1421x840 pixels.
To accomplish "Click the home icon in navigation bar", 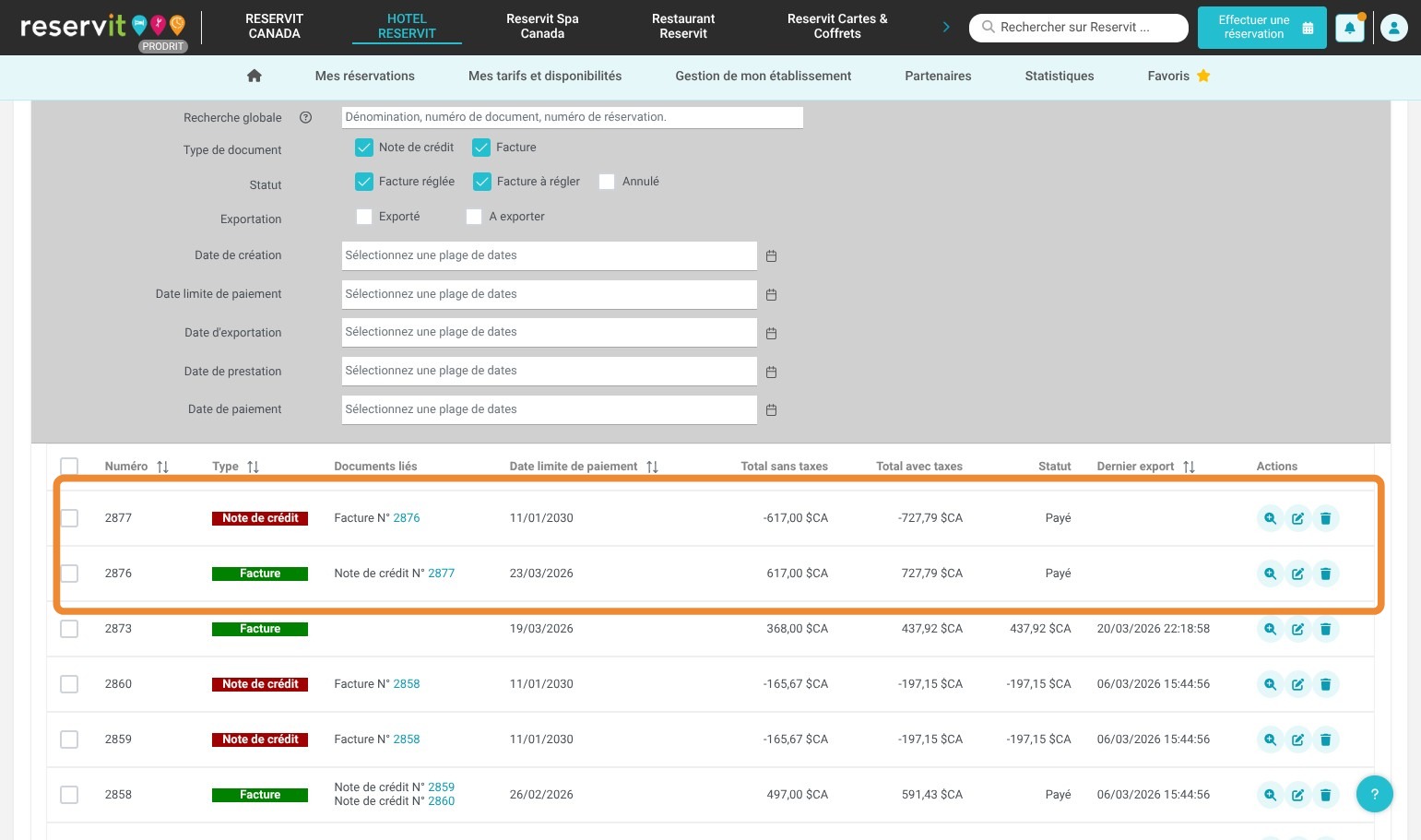I will (255, 77).
